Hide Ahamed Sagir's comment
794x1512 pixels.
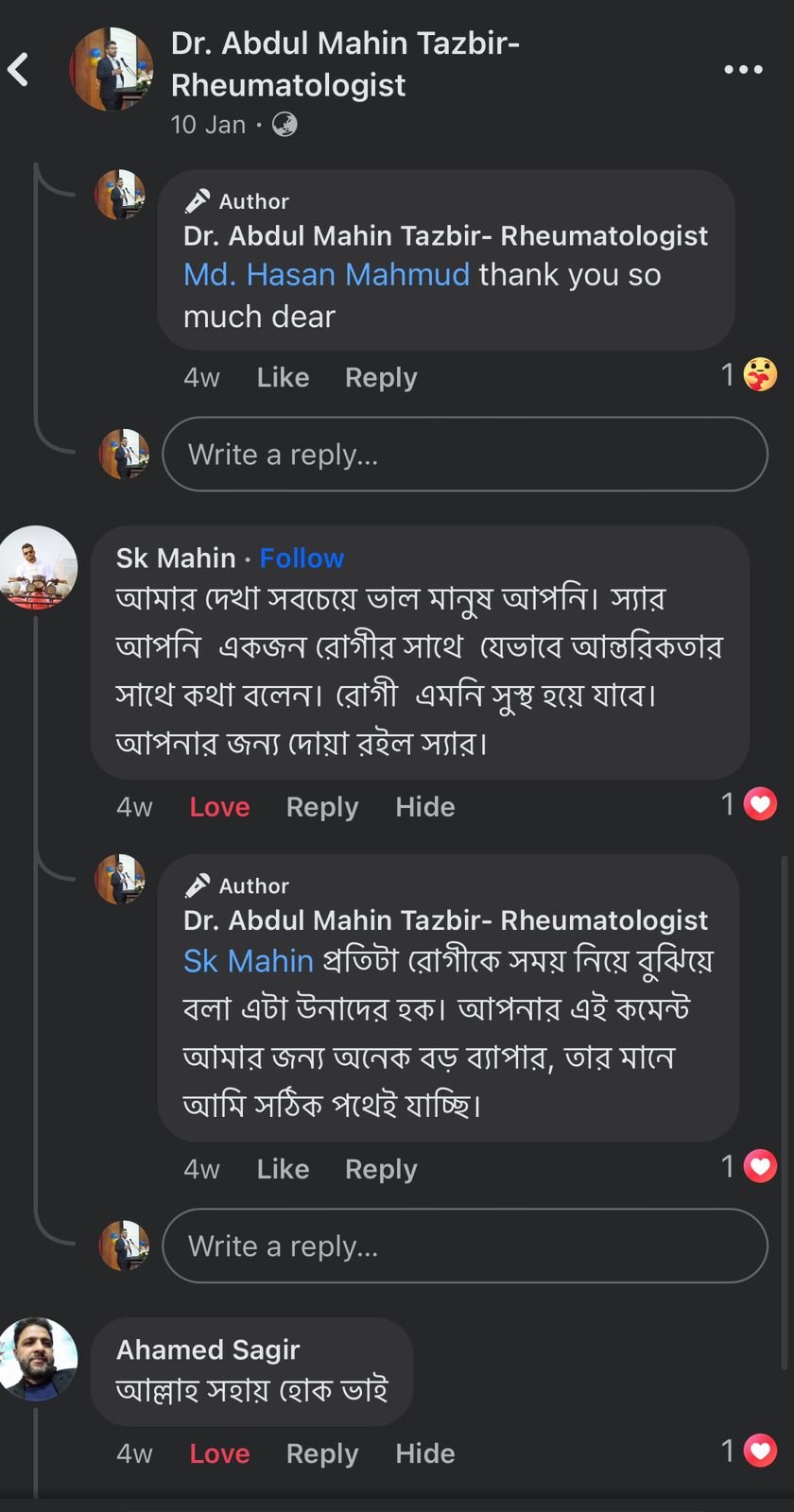tap(424, 1453)
